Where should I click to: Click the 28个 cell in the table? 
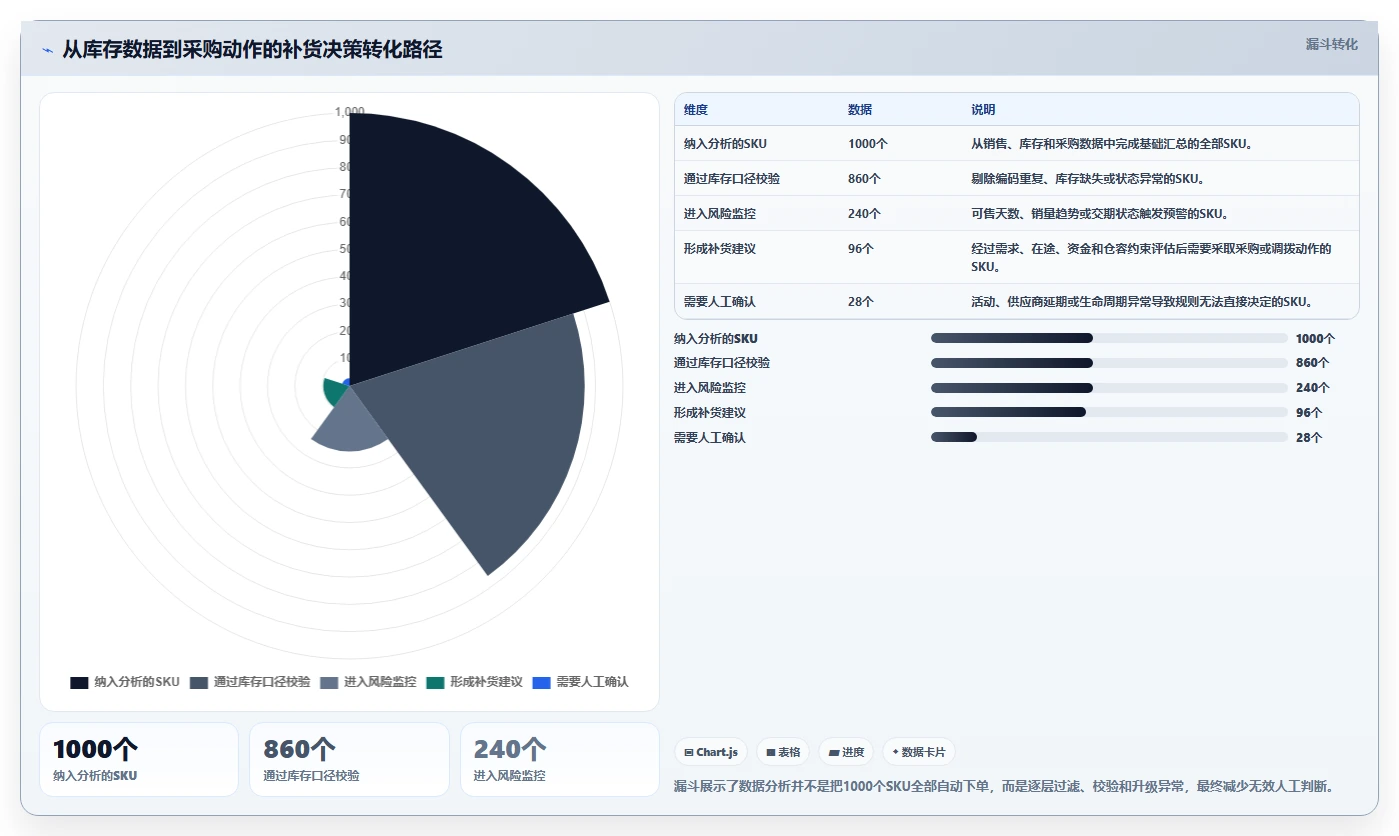pyautogui.click(x=861, y=301)
